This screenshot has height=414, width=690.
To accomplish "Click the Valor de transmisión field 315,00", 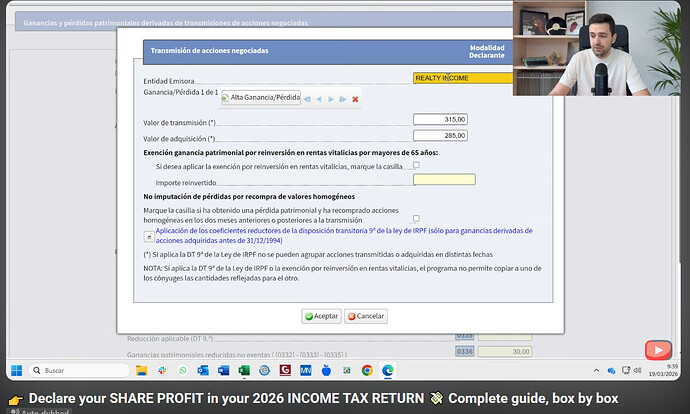I will point(440,119).
